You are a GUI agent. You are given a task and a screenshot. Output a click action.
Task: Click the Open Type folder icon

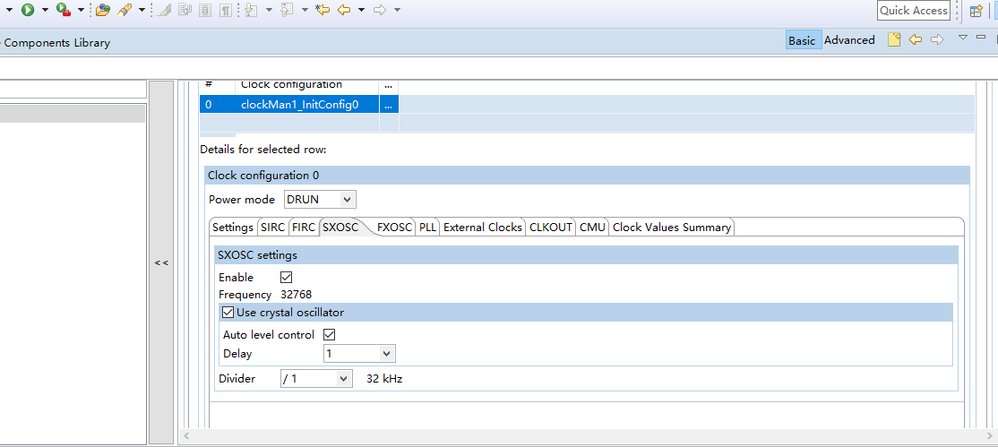tap(102, 10)
